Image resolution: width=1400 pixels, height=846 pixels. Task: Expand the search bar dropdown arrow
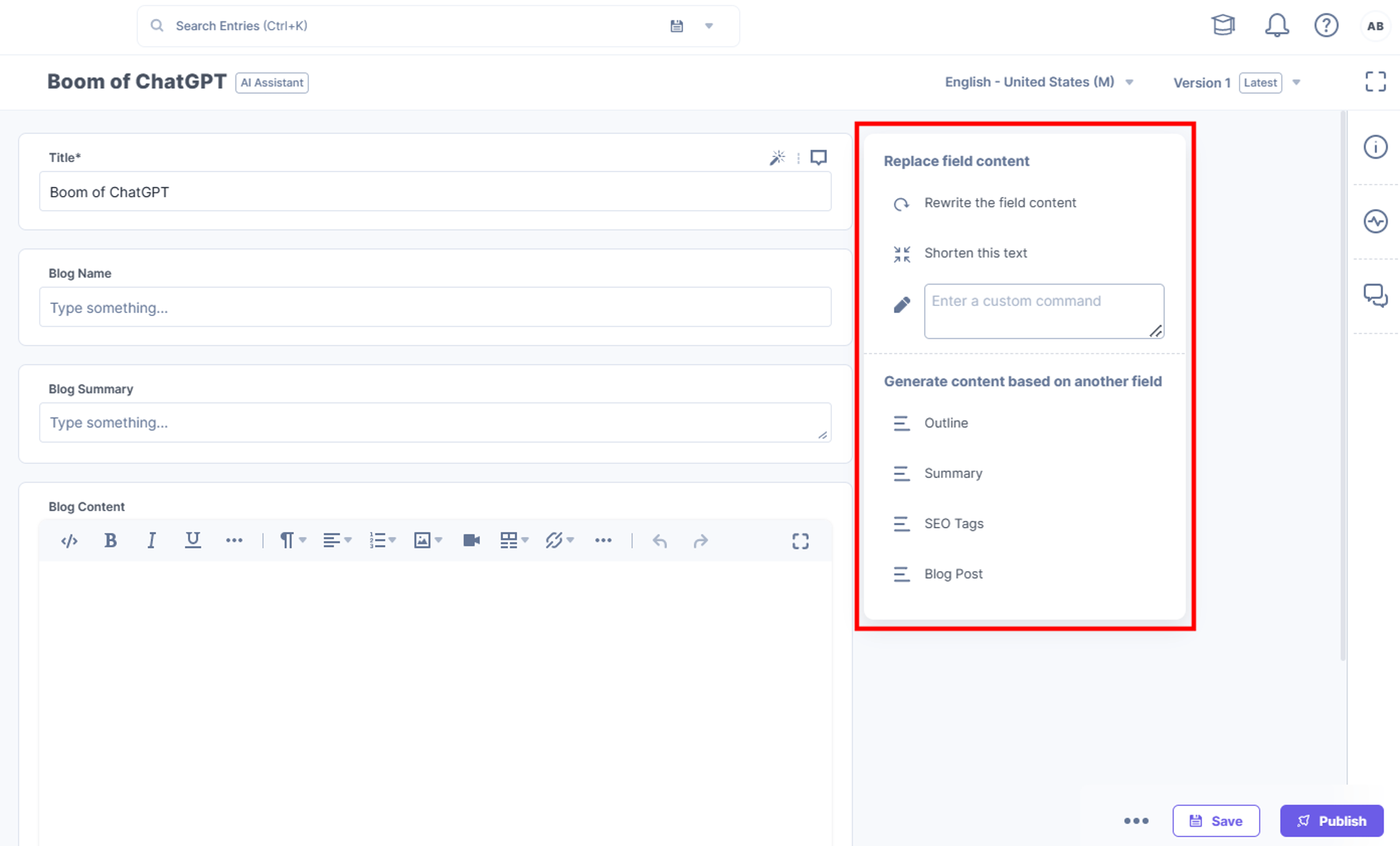[708, 26]
